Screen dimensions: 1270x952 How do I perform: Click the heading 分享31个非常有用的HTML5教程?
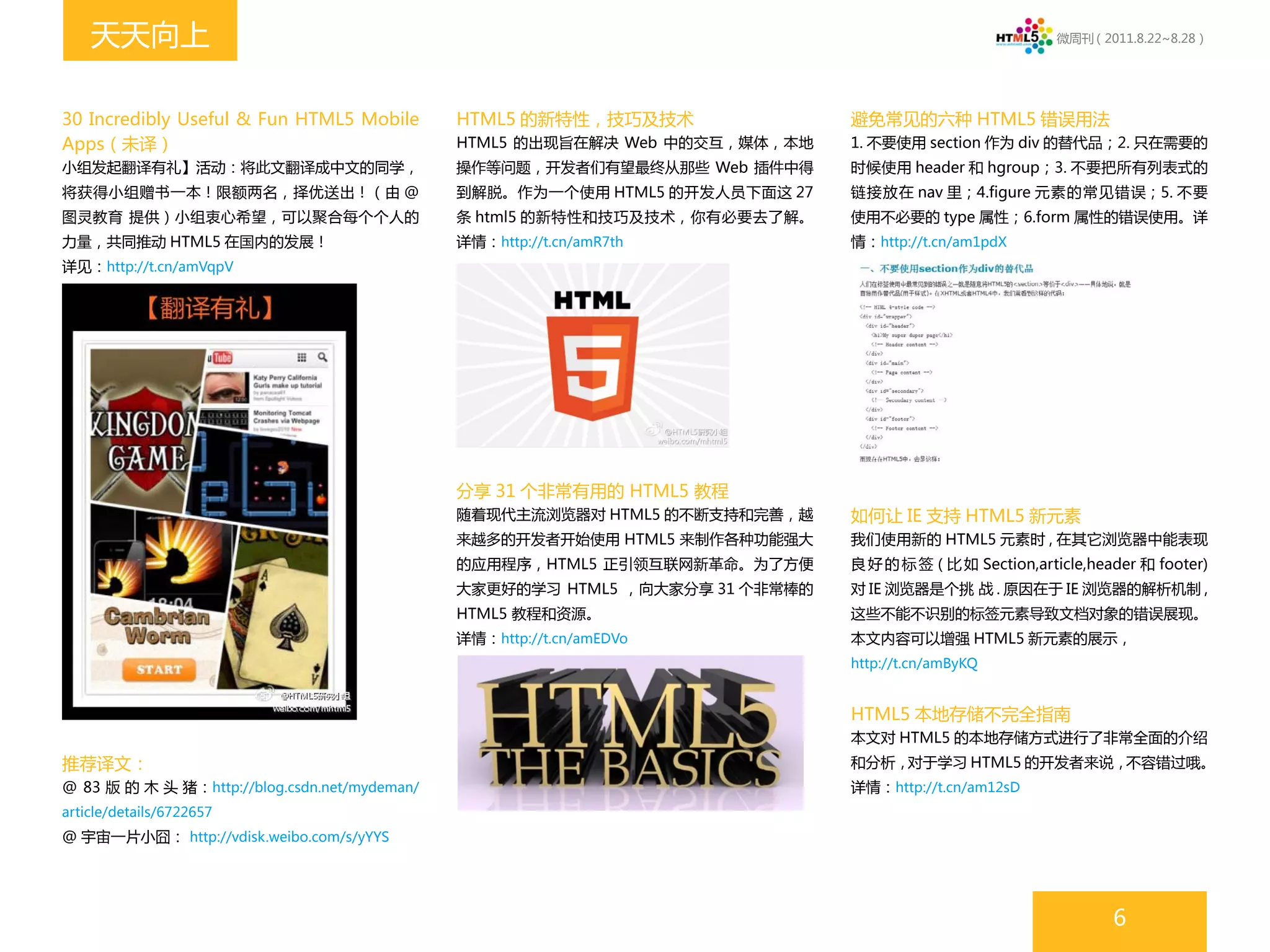tap(592, 491)
